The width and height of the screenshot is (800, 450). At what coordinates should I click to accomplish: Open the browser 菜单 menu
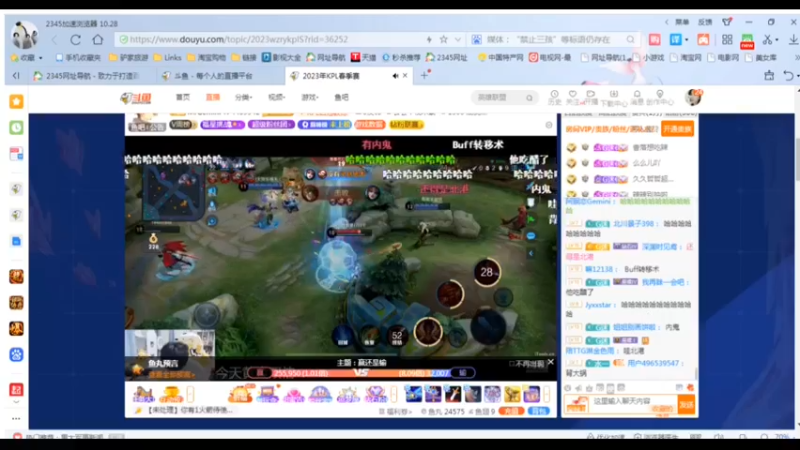click(682, 22)
